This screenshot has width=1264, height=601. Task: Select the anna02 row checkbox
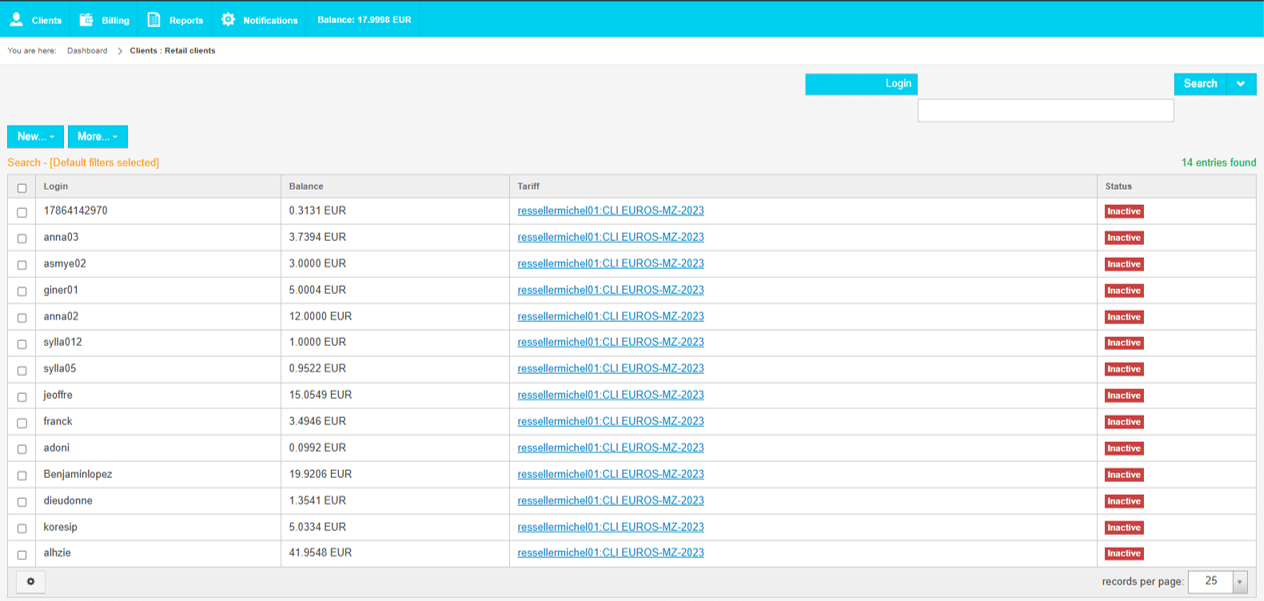coord(22,317)
